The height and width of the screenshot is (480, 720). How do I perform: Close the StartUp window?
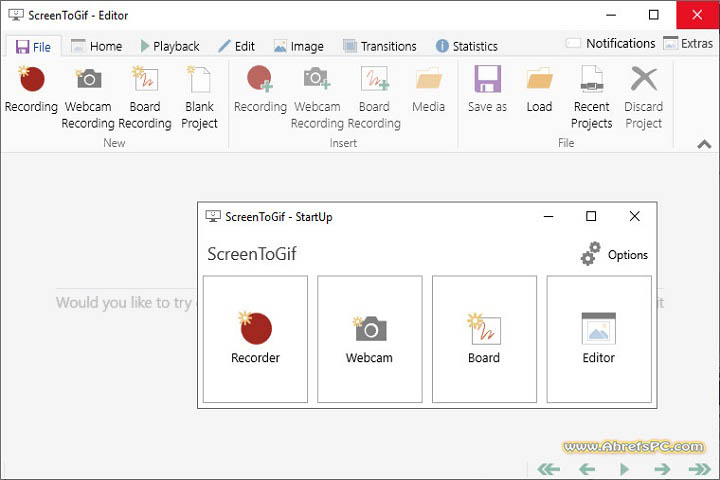[x=634, y=216]
